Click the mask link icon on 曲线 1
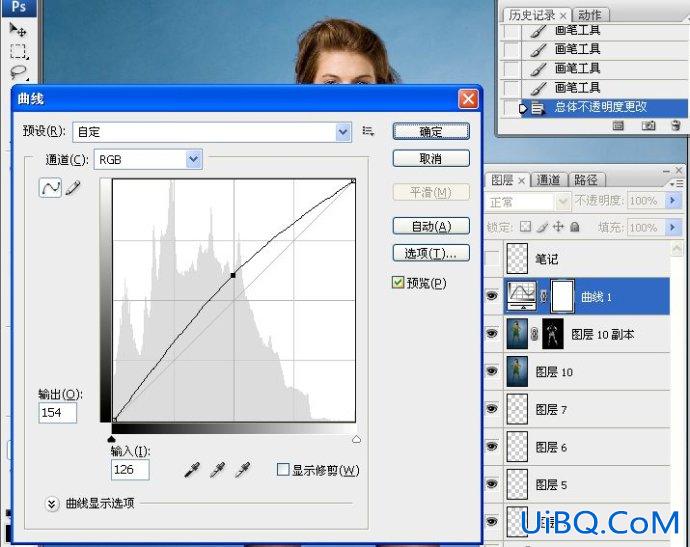The image size is (690, 547). coord(543,297)
